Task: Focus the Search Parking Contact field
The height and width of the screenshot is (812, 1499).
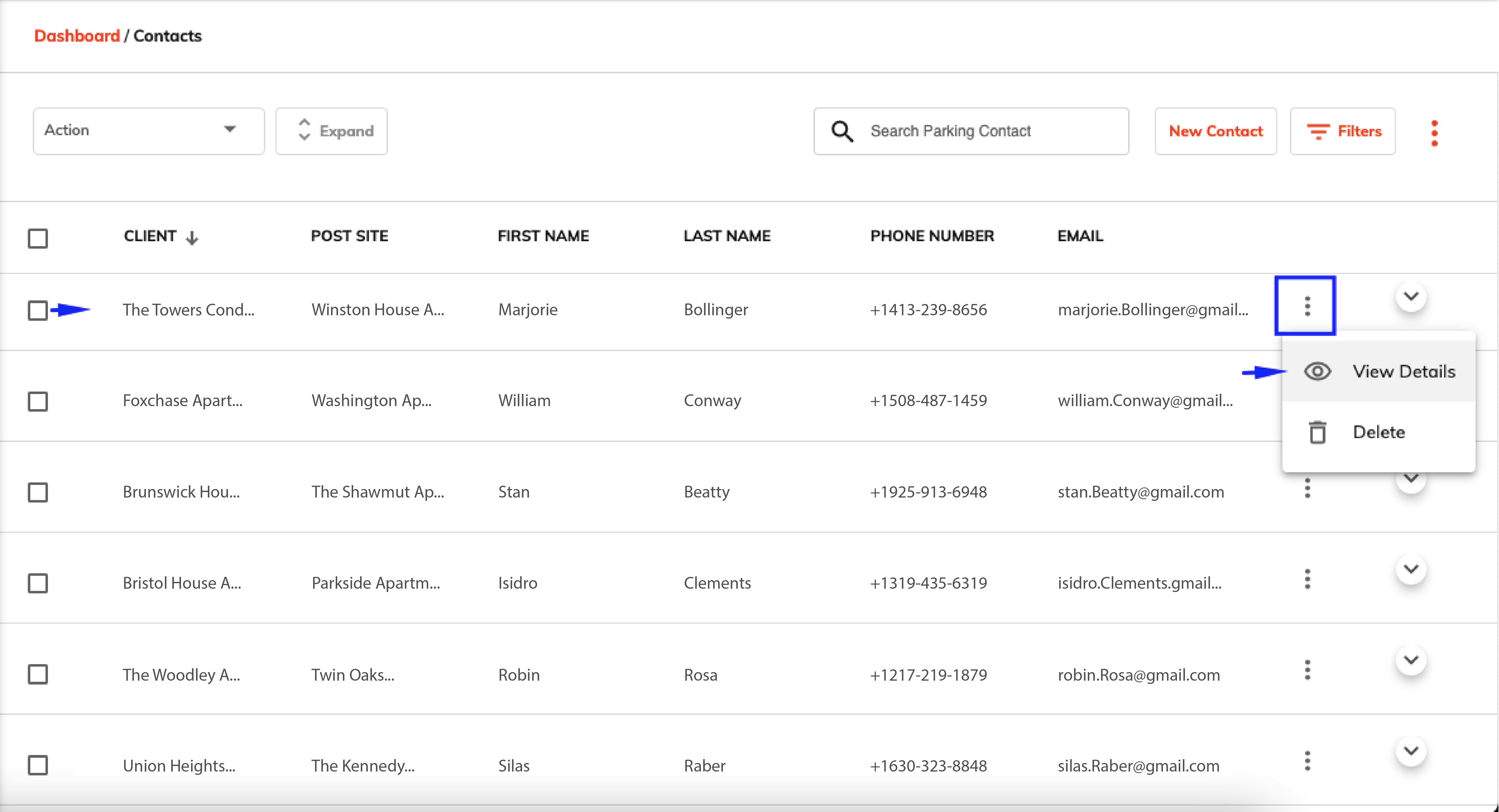Action: 971,131
